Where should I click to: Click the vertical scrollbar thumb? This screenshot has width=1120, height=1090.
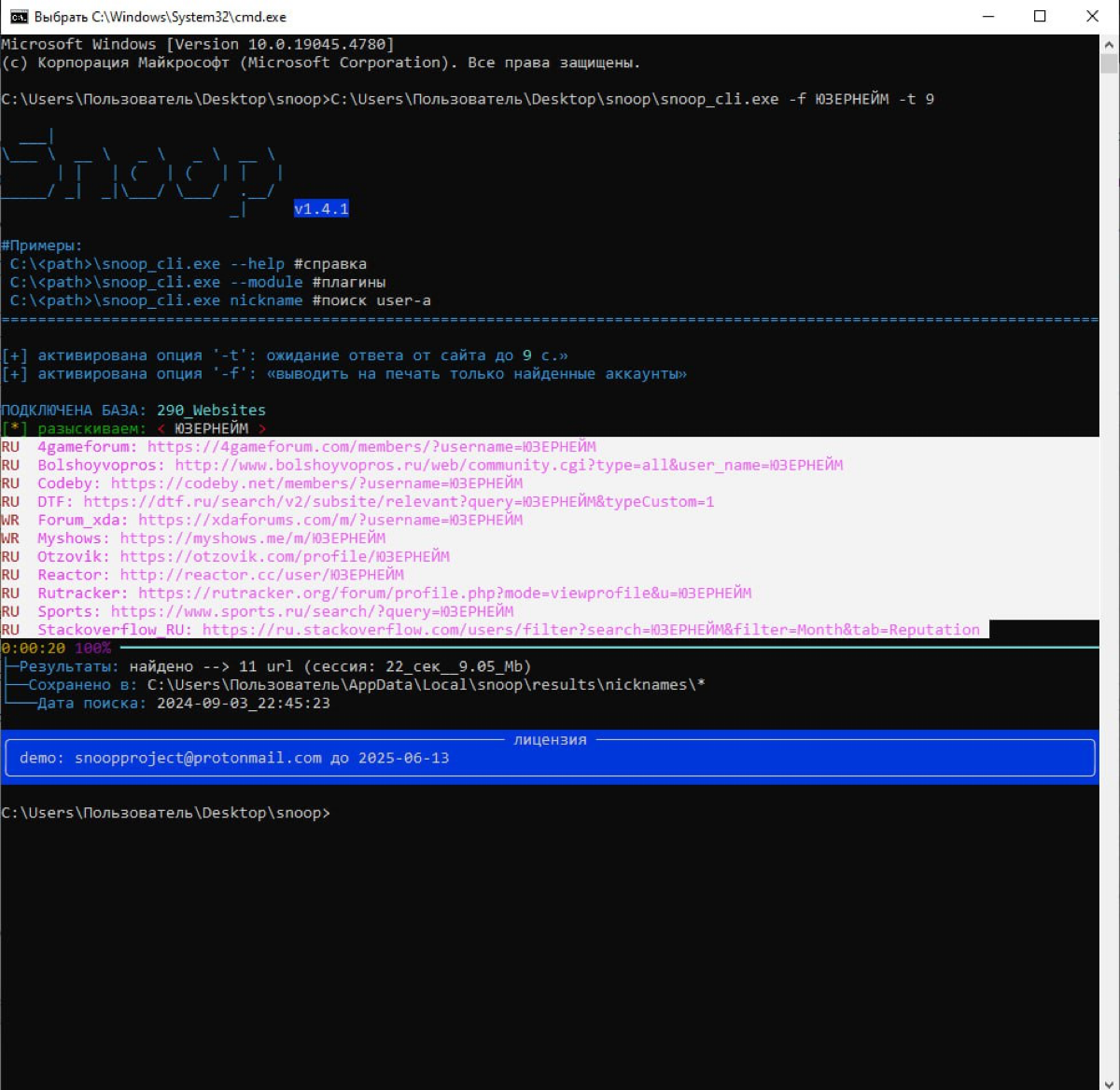click(x=1109, y=63)
